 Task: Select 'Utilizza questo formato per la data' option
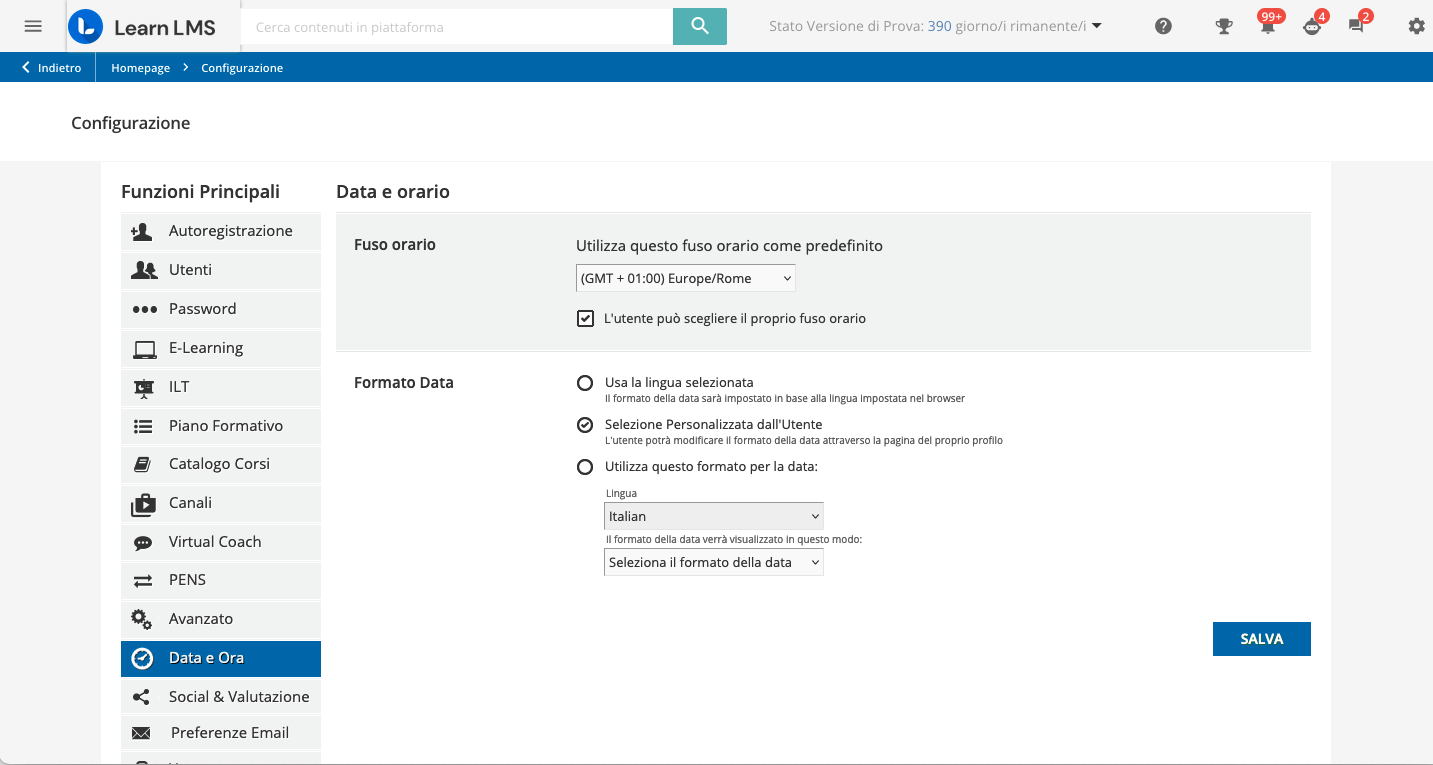[585, 467]
